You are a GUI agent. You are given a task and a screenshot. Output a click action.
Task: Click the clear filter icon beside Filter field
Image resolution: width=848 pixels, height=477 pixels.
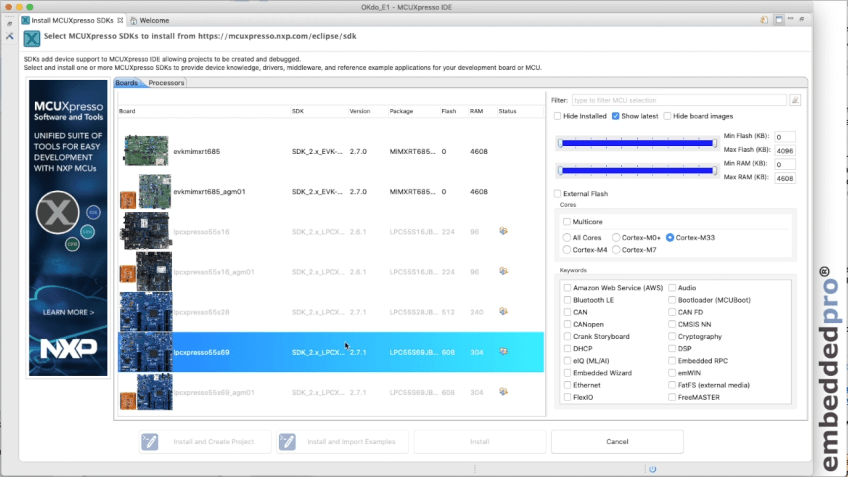(x=795, y=100)
